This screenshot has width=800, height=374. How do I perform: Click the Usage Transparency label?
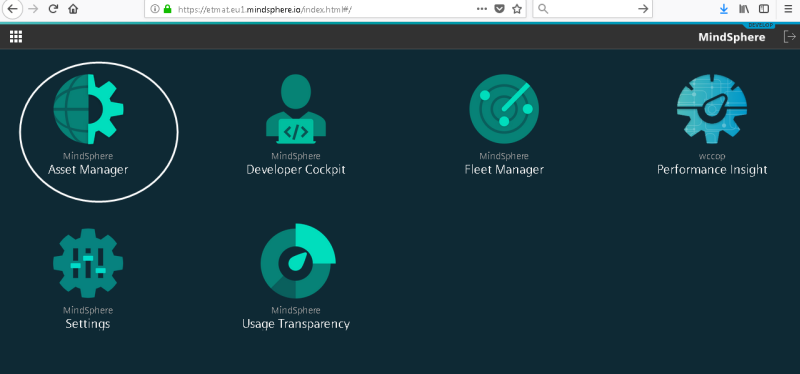coord(296,323)
